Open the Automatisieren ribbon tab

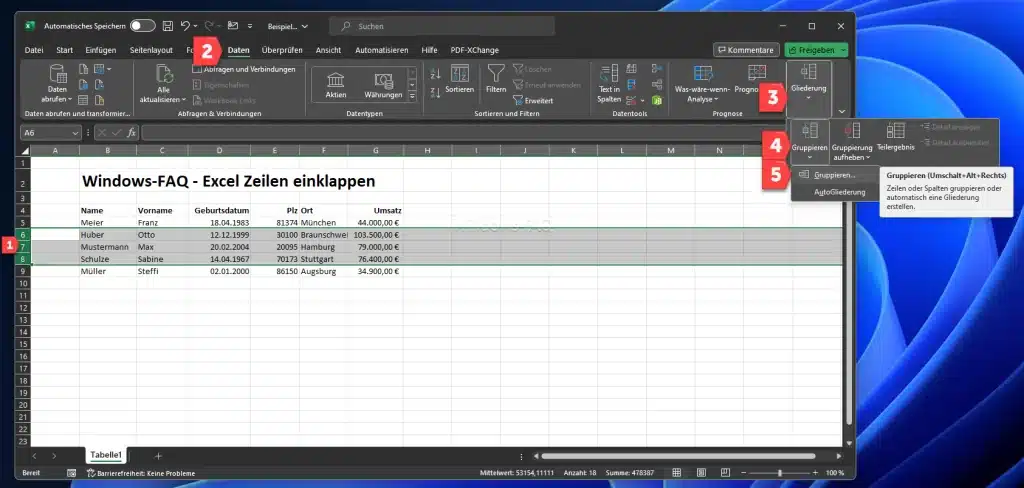[x=381, y=50]
